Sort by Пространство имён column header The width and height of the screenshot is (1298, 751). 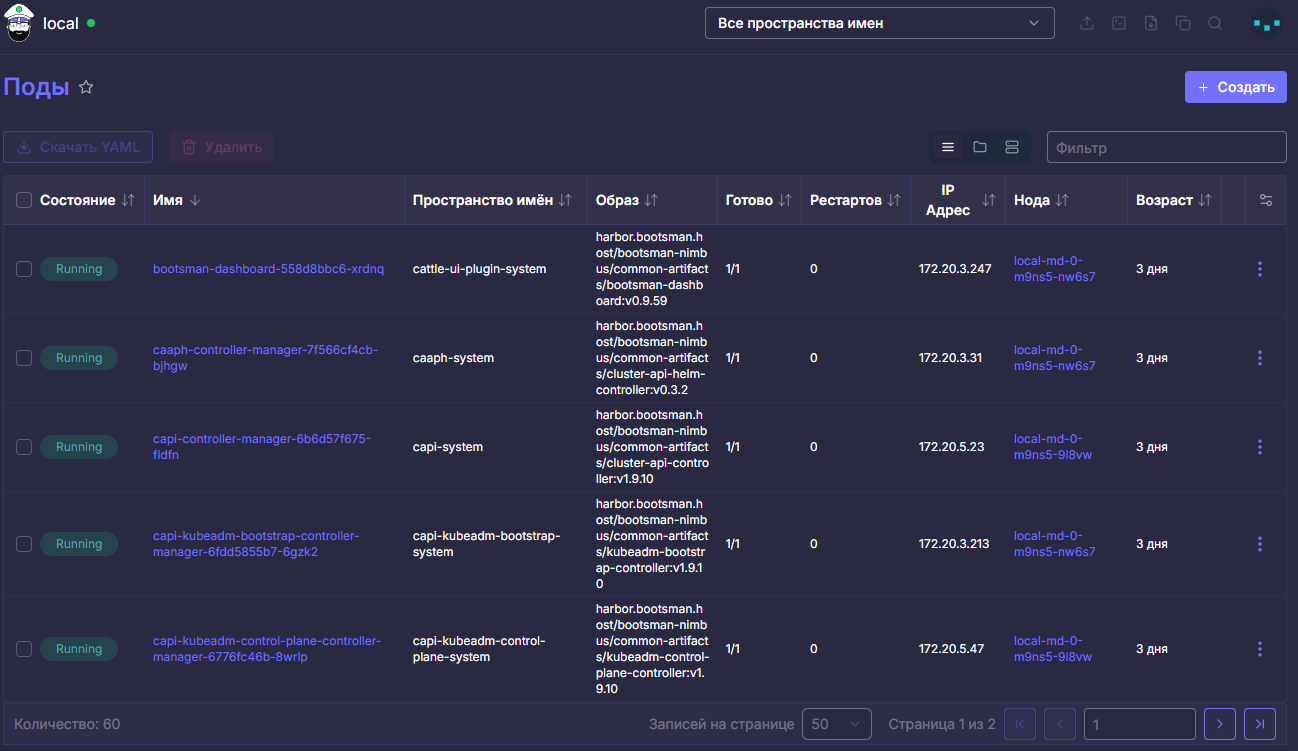tap(492, 200)
